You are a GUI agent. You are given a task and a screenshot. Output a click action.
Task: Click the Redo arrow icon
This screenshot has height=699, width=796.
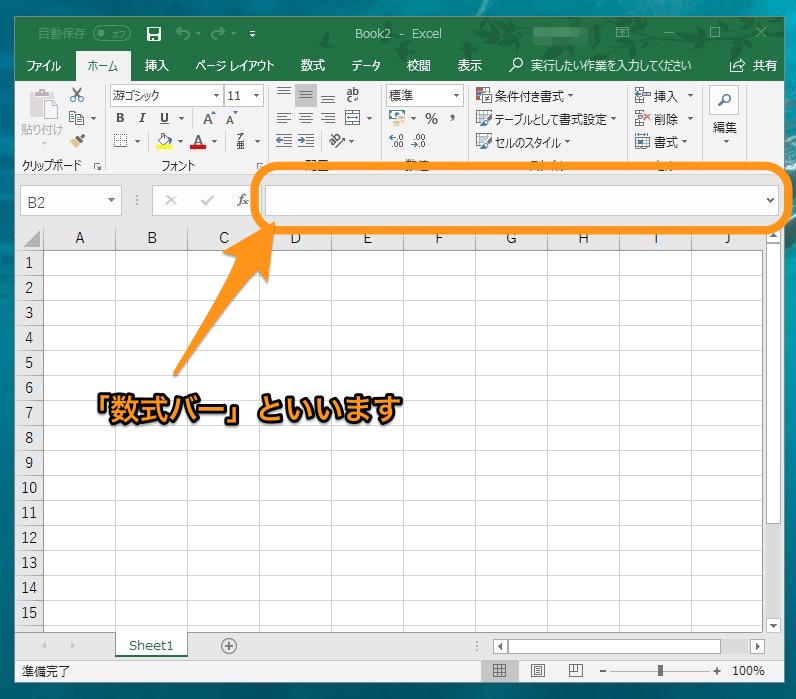(x=218, y=34)
